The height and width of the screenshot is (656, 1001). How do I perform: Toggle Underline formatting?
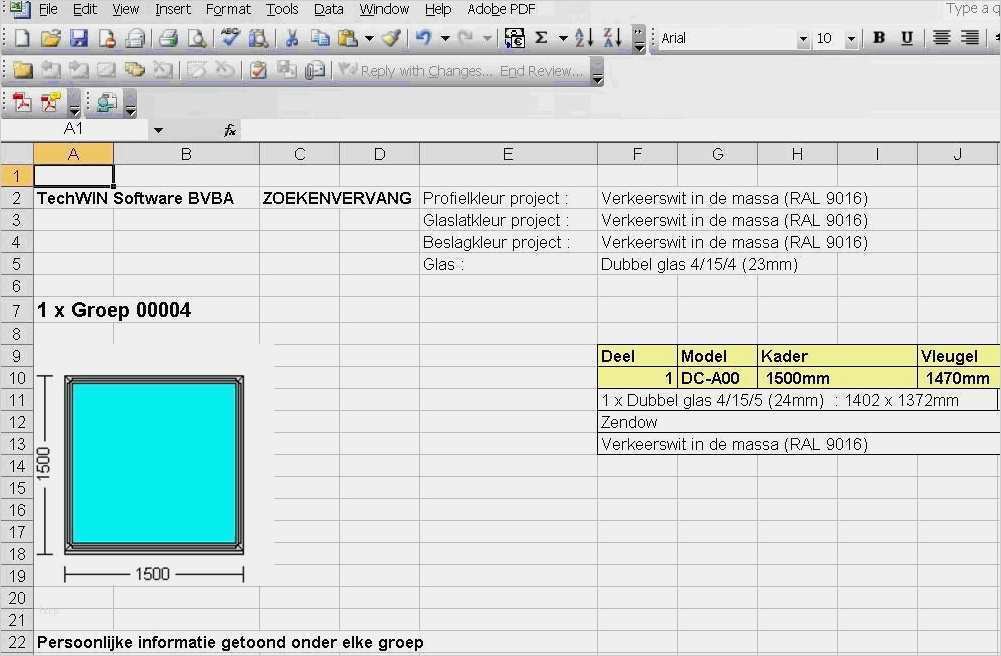tap(907, 39)
